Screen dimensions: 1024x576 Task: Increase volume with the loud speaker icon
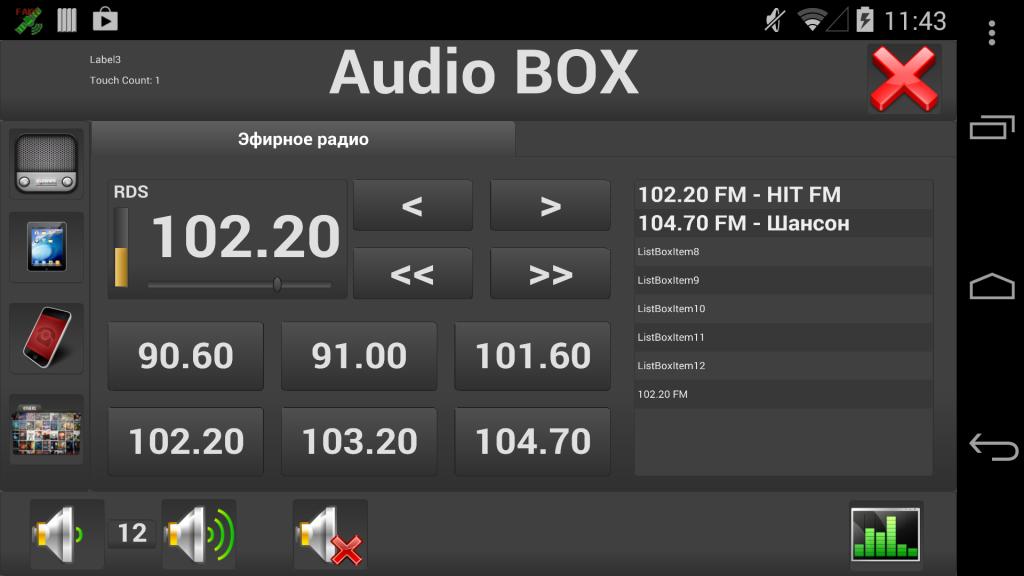point(199,534)
